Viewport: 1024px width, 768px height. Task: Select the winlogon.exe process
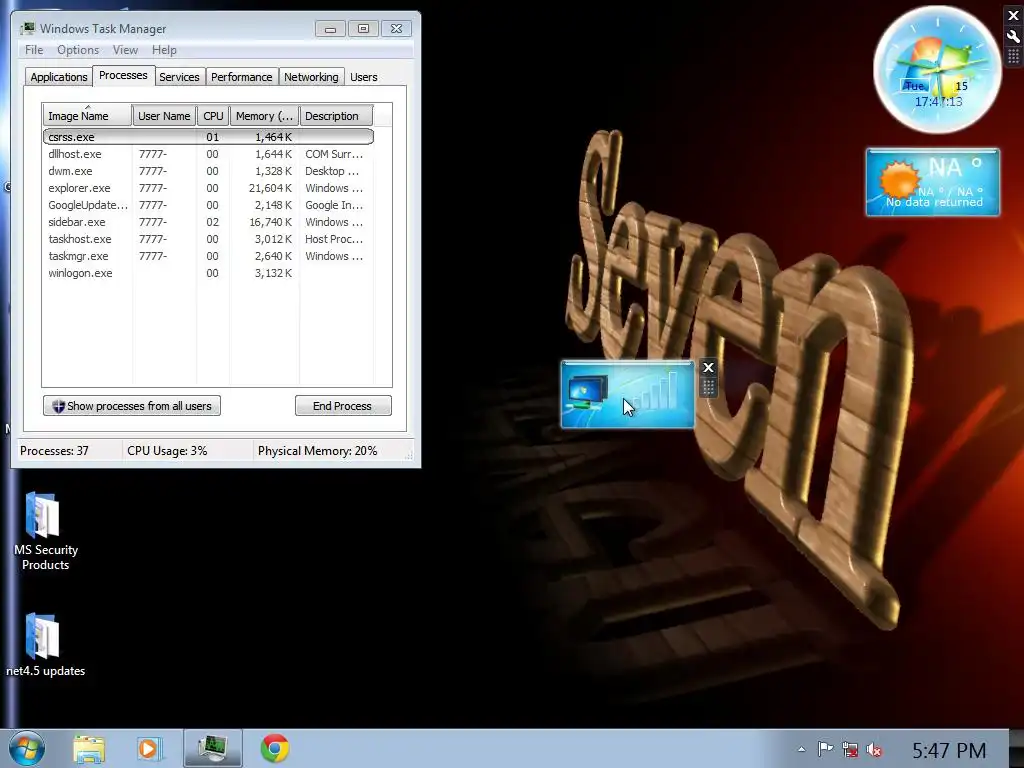tap(208, 273)
